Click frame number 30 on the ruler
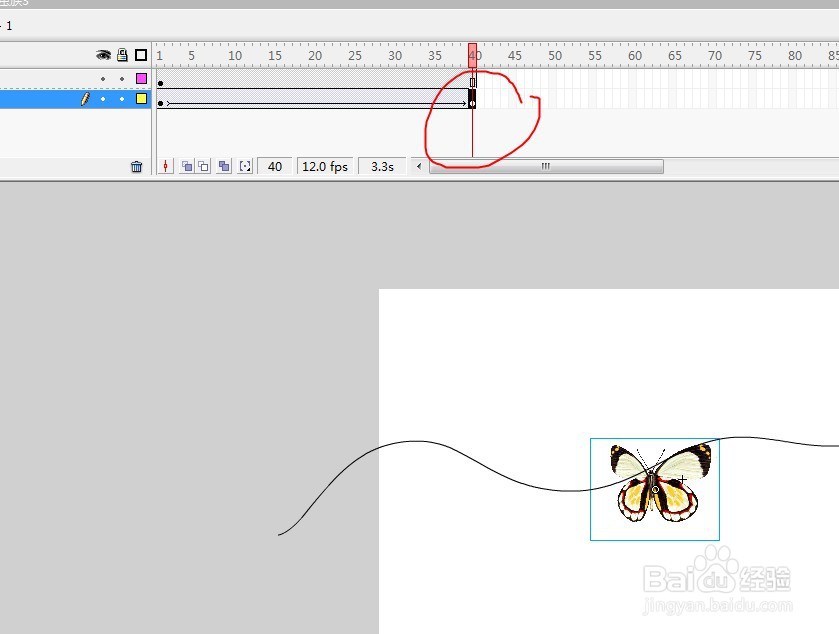839x634 pixels. click(x=395, y=56)
